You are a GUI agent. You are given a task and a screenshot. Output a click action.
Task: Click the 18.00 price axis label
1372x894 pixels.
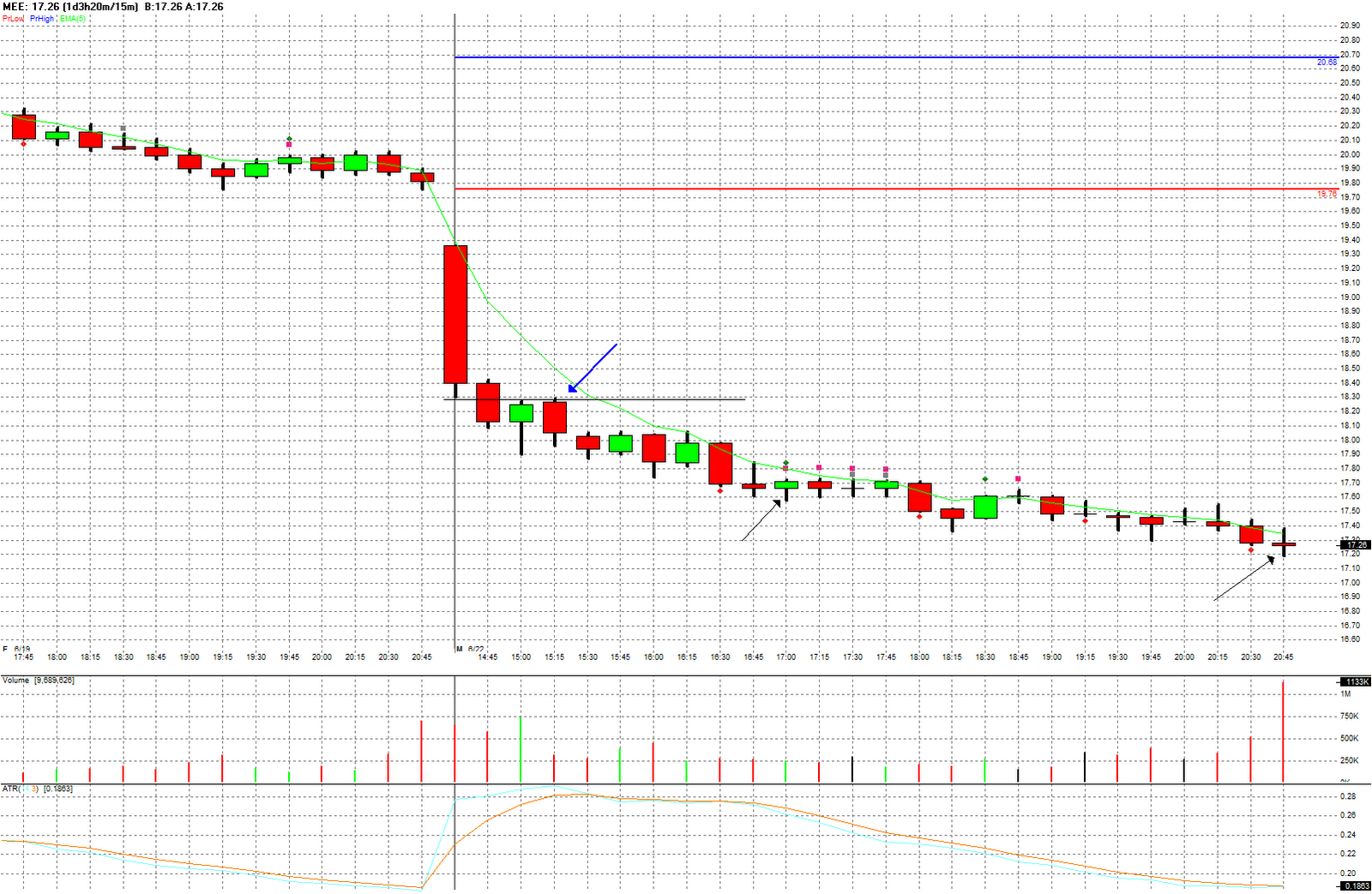(x=1350, y=440)
